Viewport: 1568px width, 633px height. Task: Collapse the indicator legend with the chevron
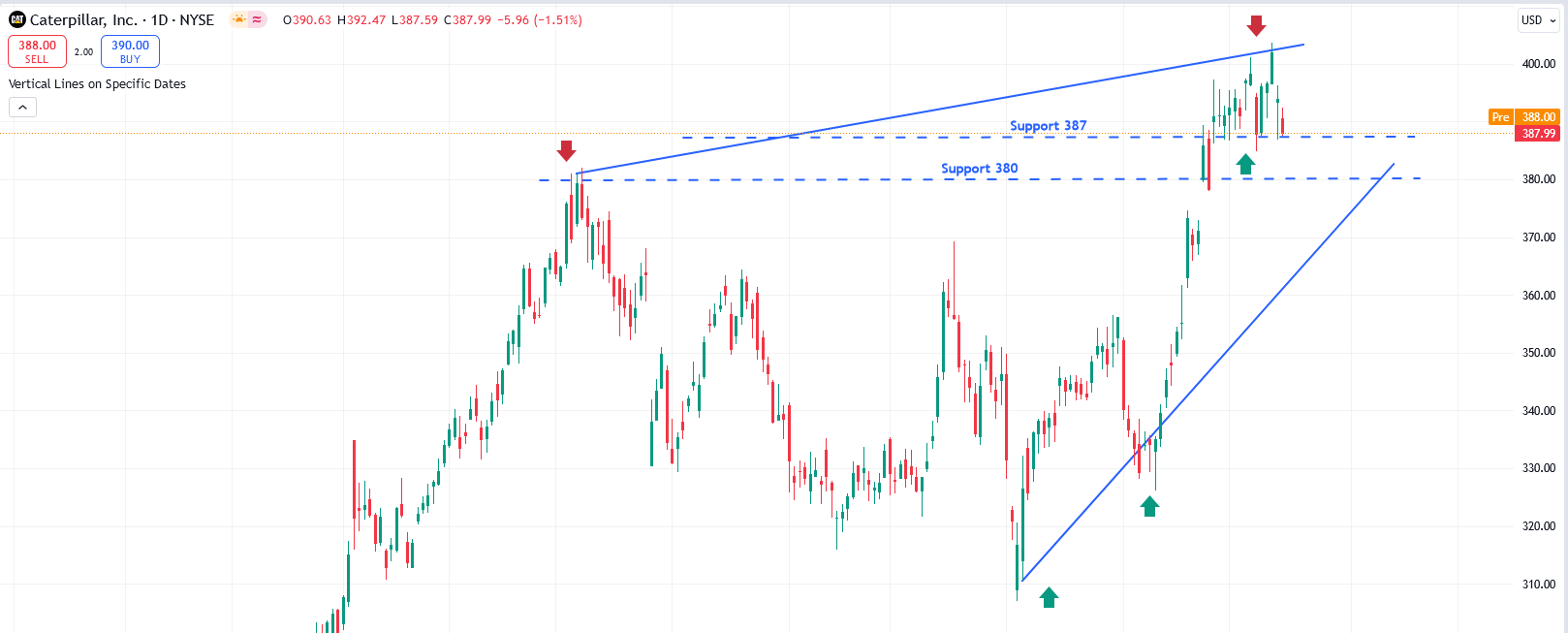tap(22, 107)
